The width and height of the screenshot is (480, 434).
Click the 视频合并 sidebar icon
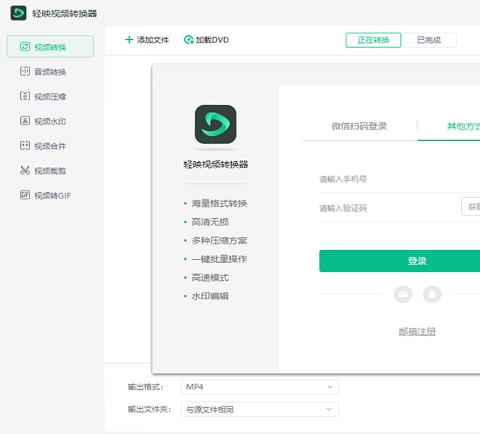pyautogui.click(x=25, y=146)
